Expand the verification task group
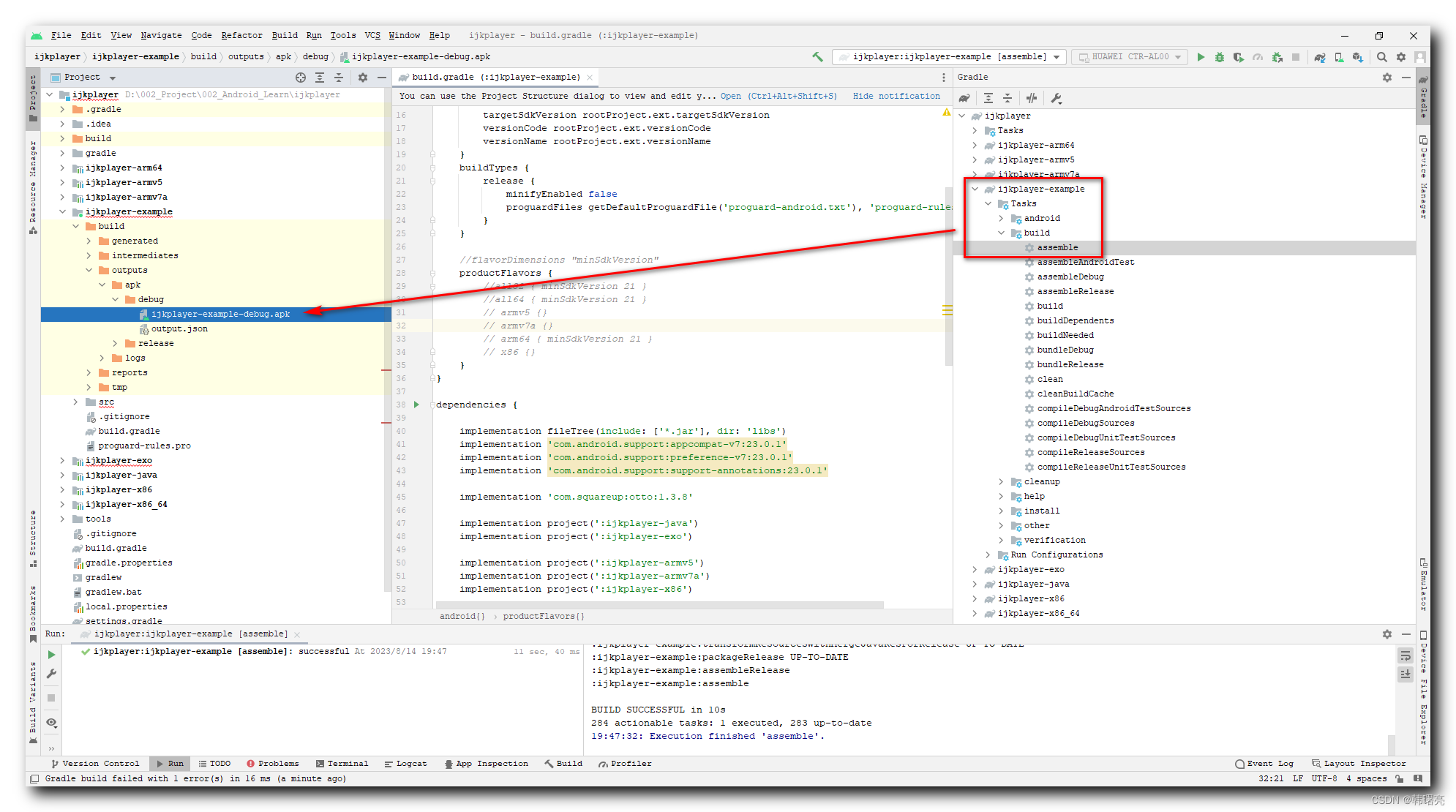 (x=1001, y=541)
